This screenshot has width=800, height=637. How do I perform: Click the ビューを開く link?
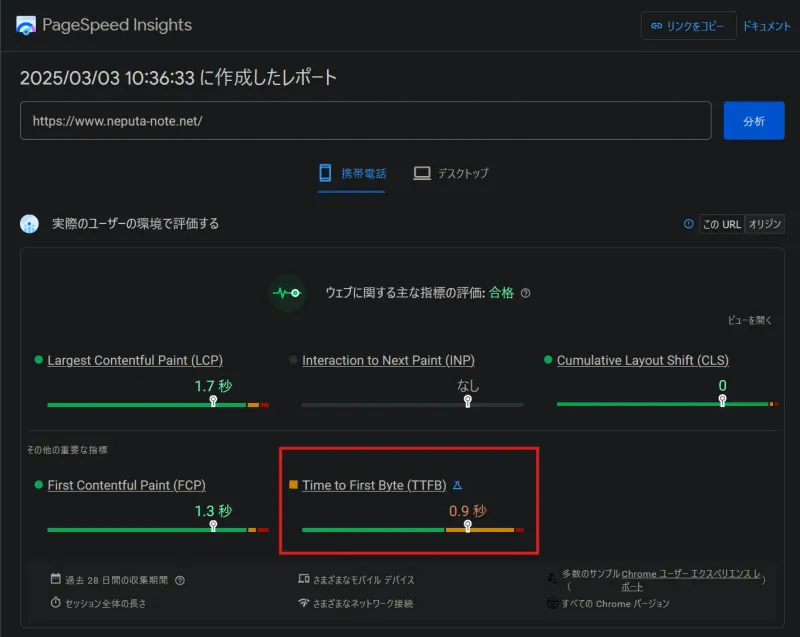pyautogui.click(x=749, y=318)
